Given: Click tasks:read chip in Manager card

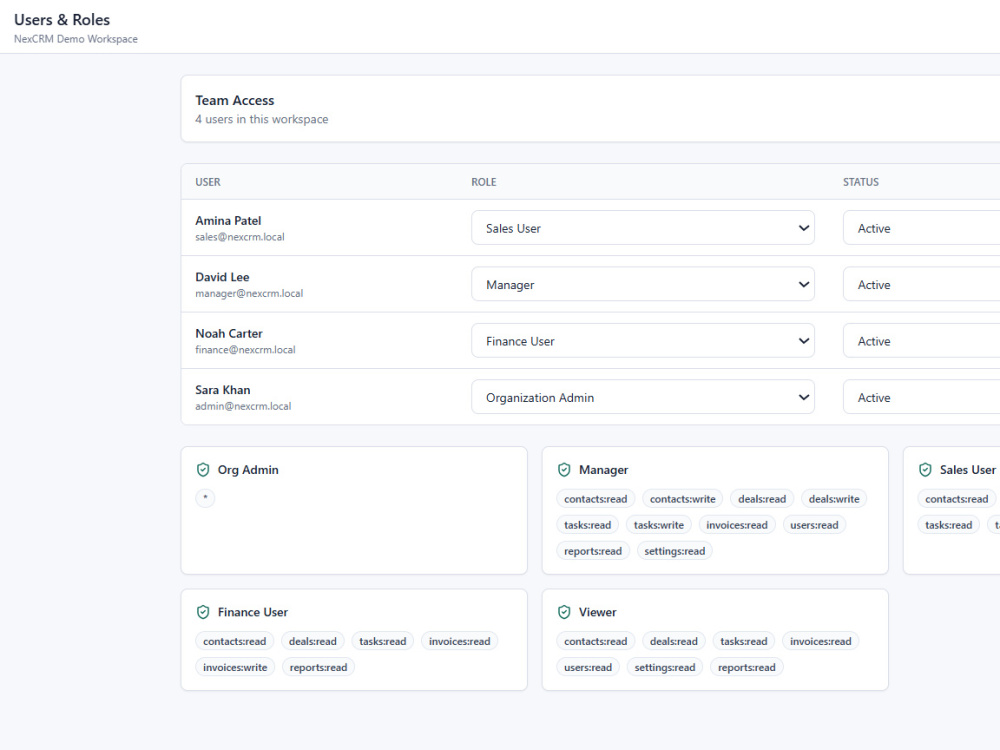Looking at the screenshot, I should pyautogui.click(x=587, y=525).
